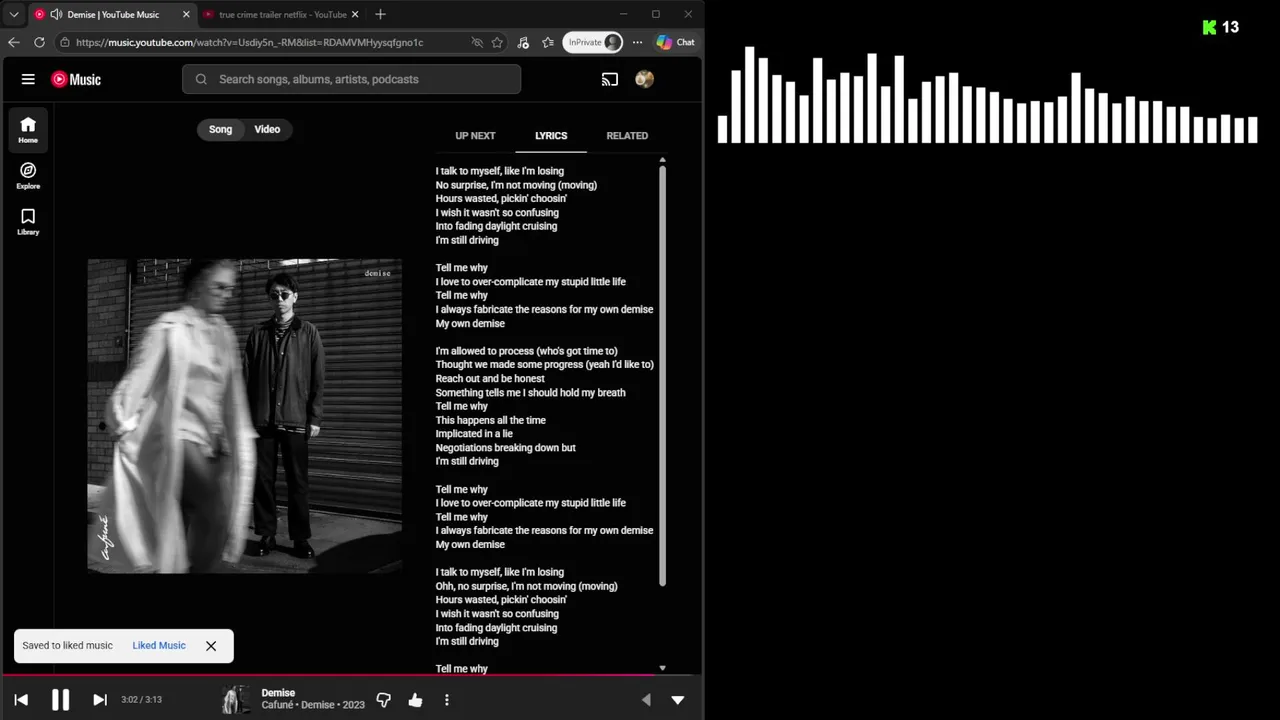Click the browser address bar URL

pyautogui.click(x=250, y=42)
